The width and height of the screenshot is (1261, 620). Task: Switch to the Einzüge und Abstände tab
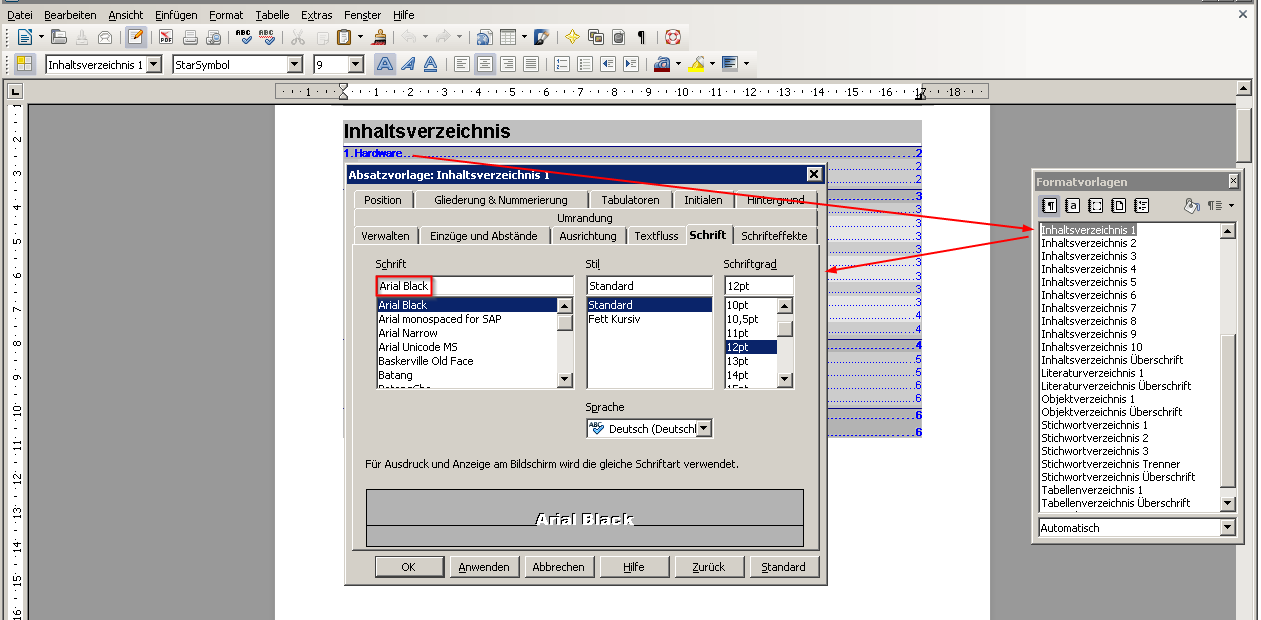point(484,236)
